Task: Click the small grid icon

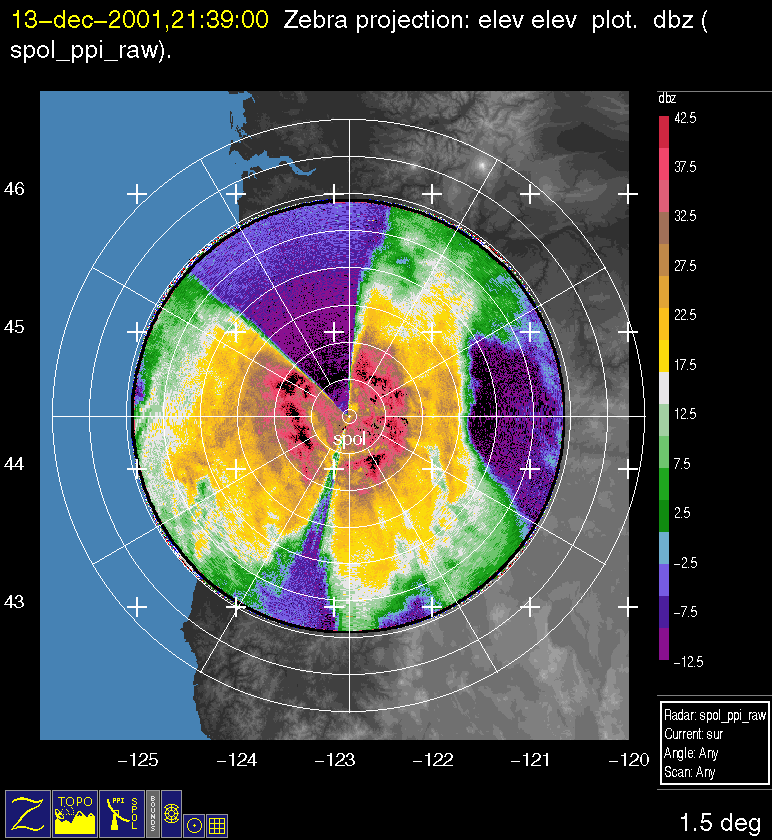Action: pyautogui.click(x=217, y=825)
